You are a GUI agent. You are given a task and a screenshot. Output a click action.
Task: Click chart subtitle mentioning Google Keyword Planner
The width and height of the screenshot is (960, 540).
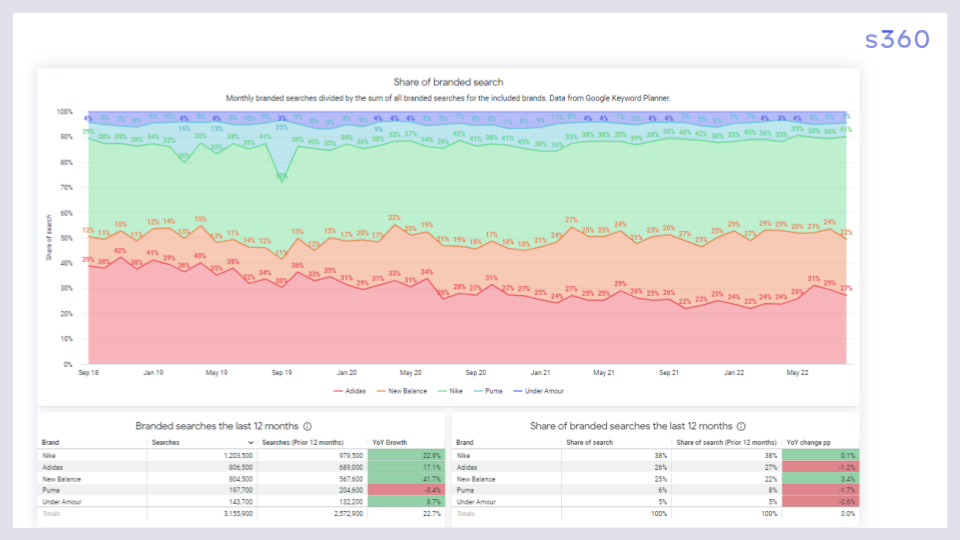[x=448, y=98]
